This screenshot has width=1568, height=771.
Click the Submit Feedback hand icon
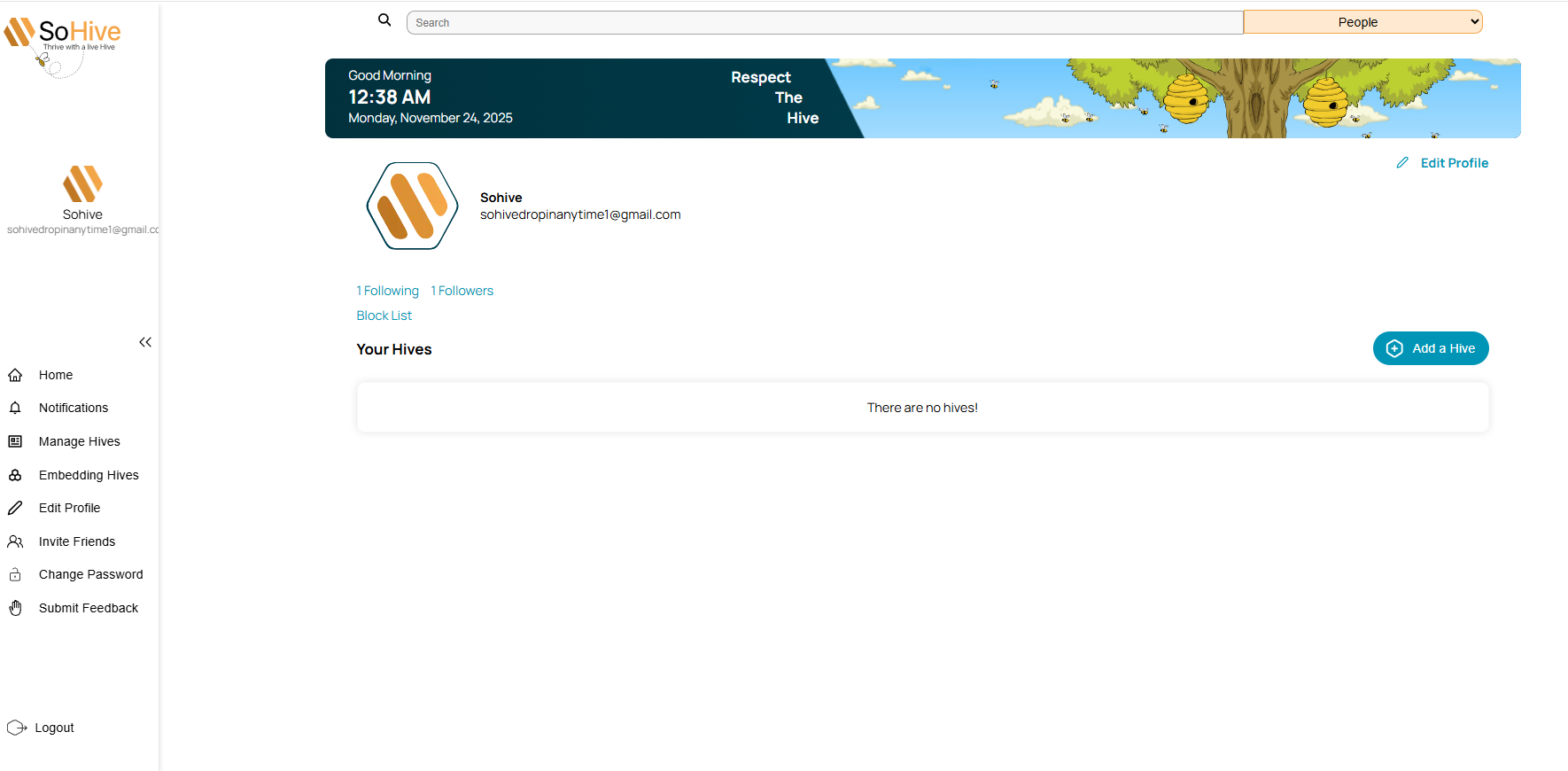15,608
